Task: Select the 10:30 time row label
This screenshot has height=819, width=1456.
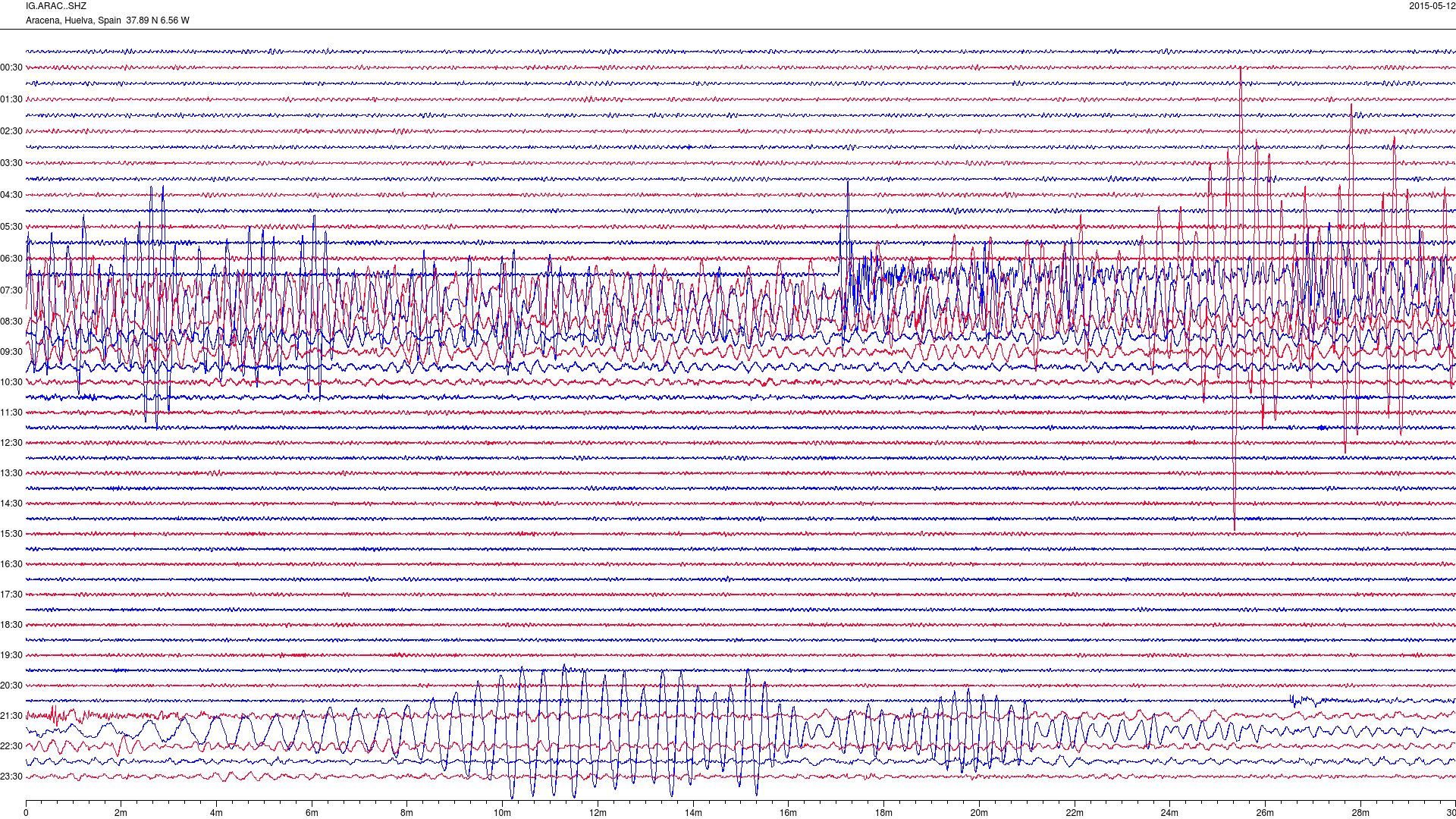Action: (11, 382)
